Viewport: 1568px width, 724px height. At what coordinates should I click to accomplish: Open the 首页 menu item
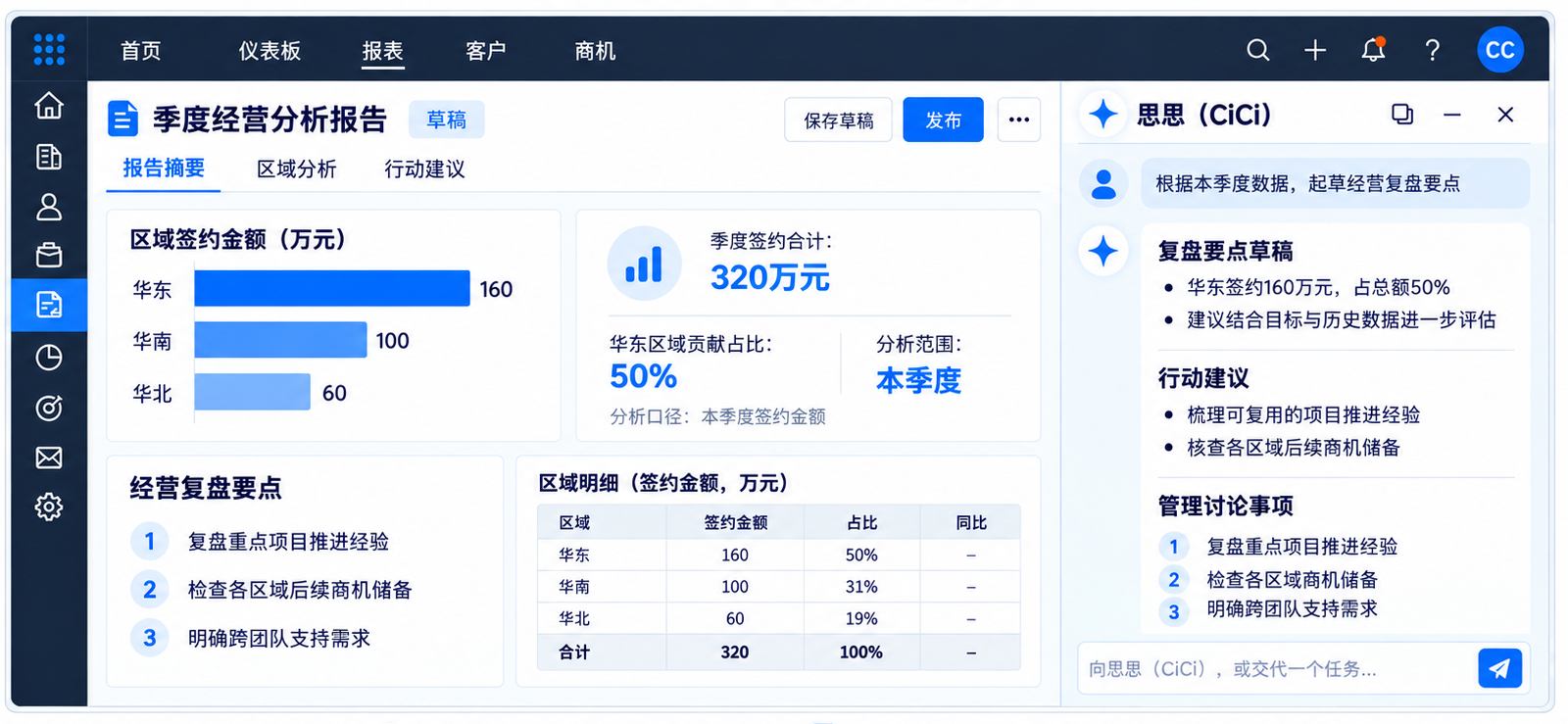(141, 51)
